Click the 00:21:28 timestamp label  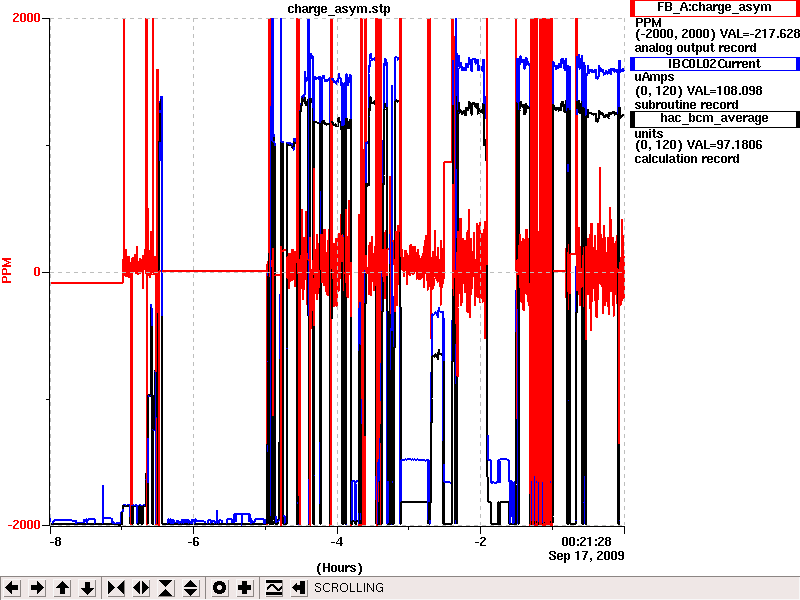(586, 542)
